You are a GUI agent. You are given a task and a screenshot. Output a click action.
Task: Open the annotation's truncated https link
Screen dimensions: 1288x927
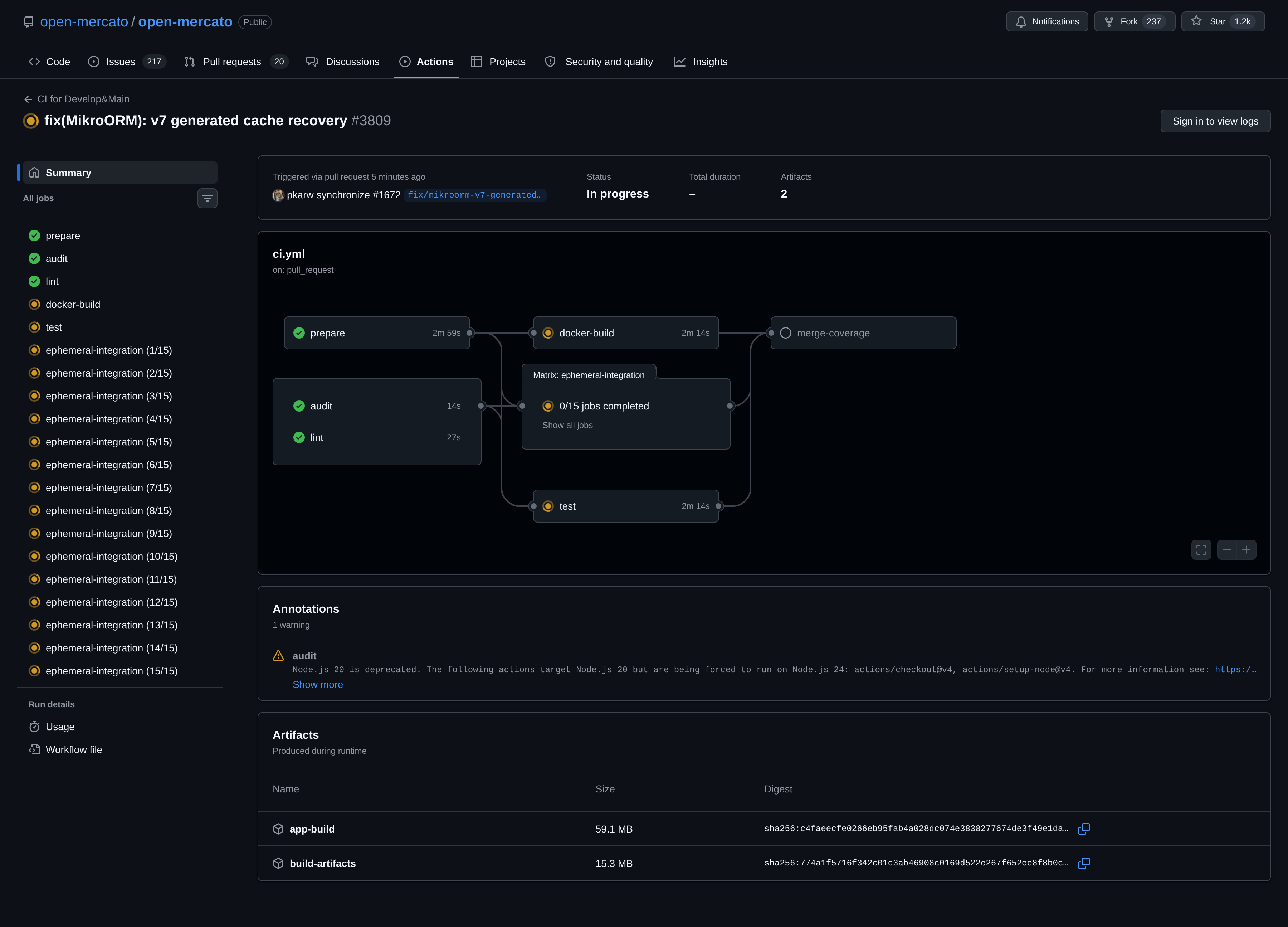point(1235,670)
